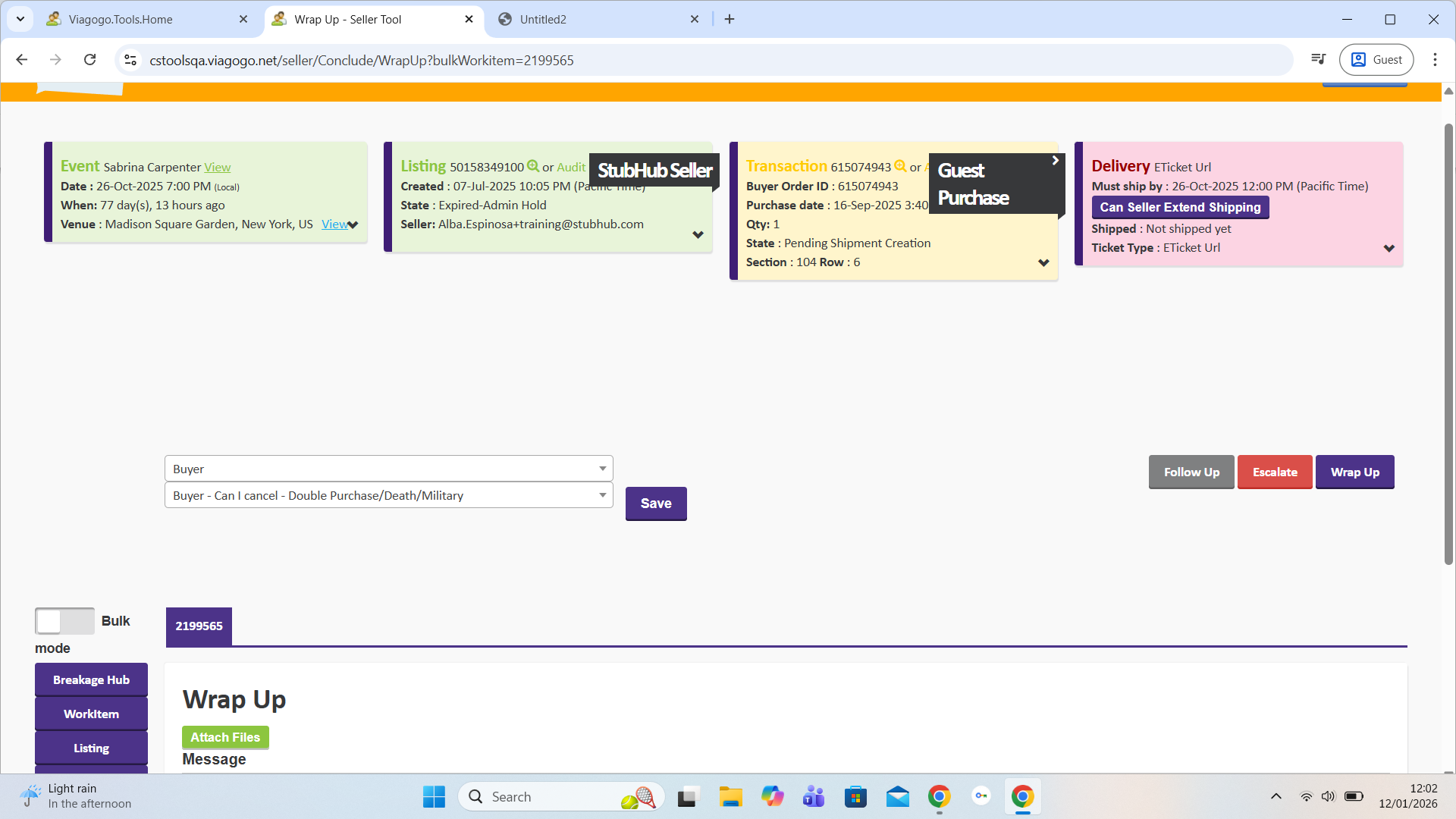Click the arrow on Guest Purchase banner
This screenshot has width=1456, height=819.
point(1055,161)
